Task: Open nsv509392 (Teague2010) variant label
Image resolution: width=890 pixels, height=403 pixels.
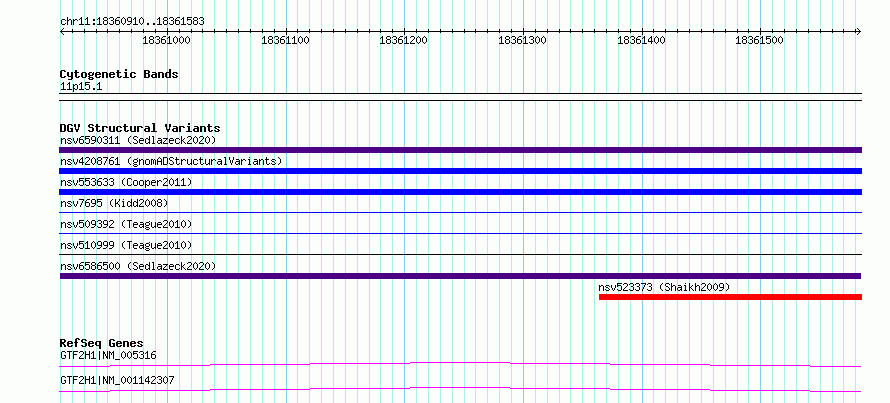Action: [x=126, y=224]
